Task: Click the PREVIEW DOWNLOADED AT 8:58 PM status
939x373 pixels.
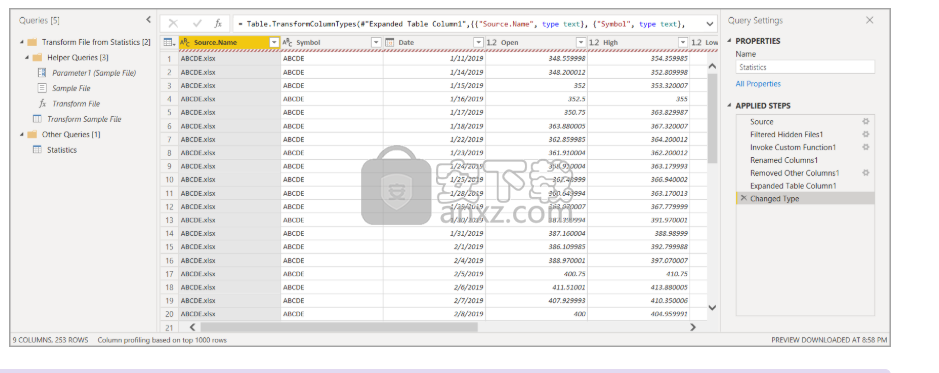Action: point(829,340)
